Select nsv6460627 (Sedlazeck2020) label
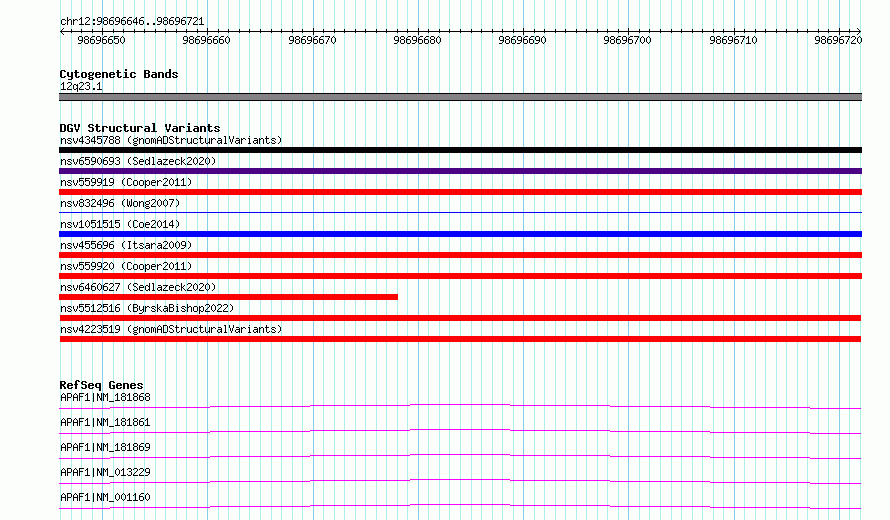 [x=138, y=287]
